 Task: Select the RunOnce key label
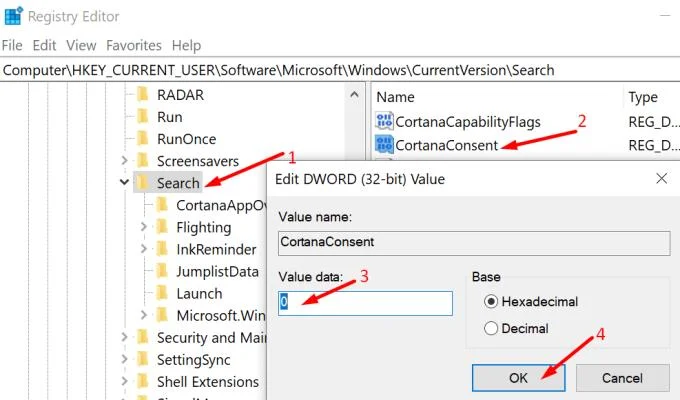(x=186, y=139)
